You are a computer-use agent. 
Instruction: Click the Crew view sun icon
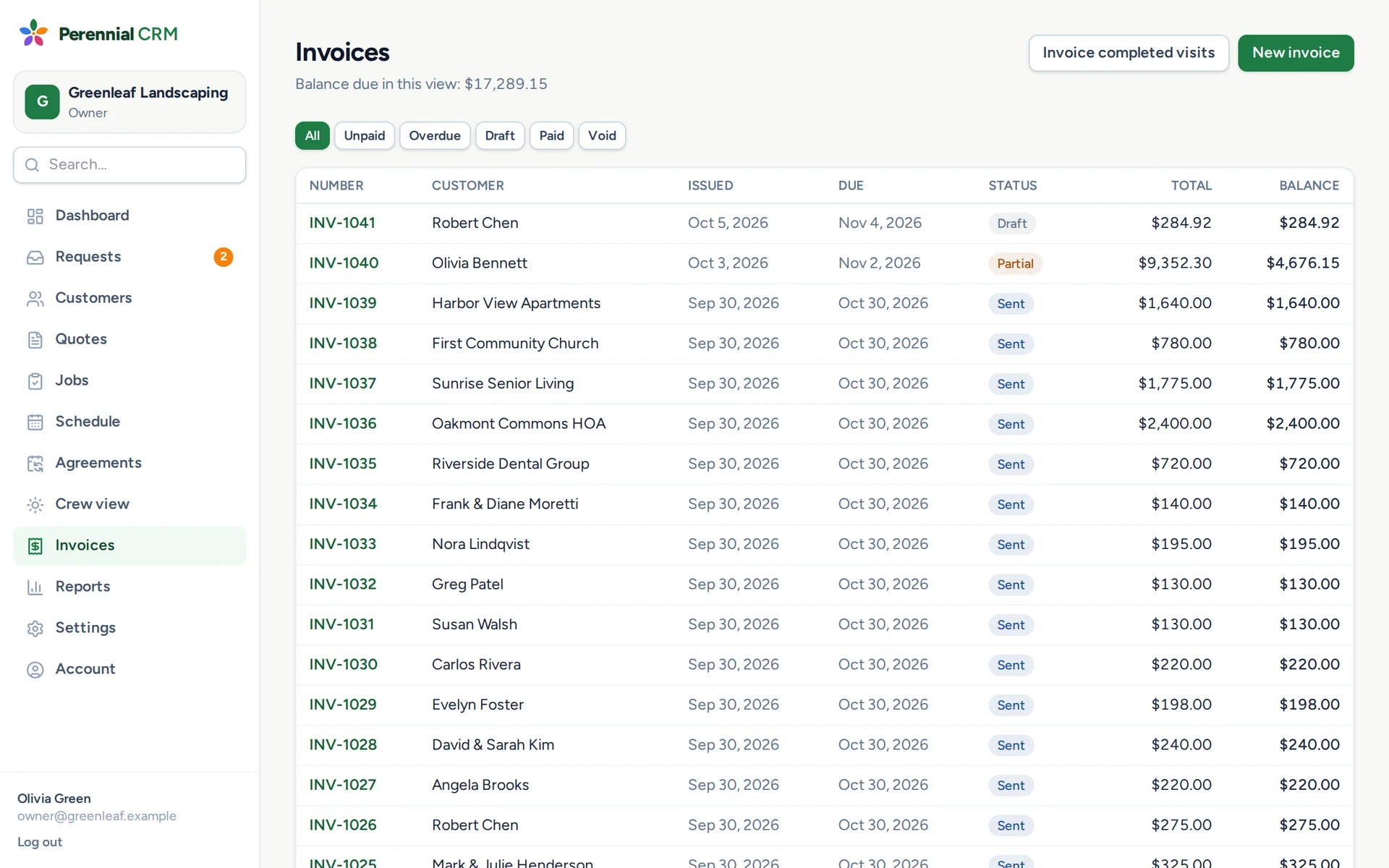coord(35,504)
